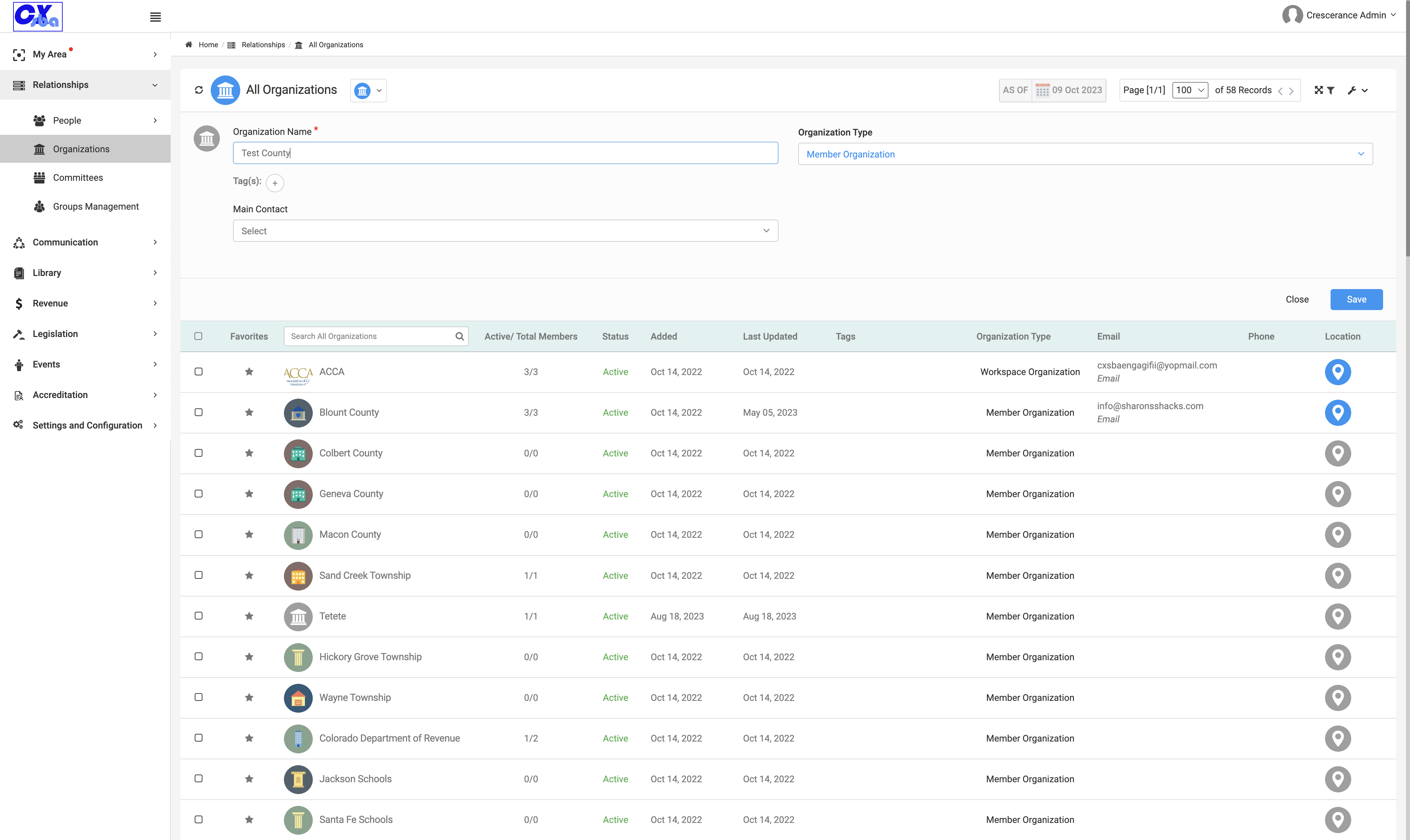Open the wrench tools menu
Screen dimensions: 1410x840
click(x=1357, y=91)
